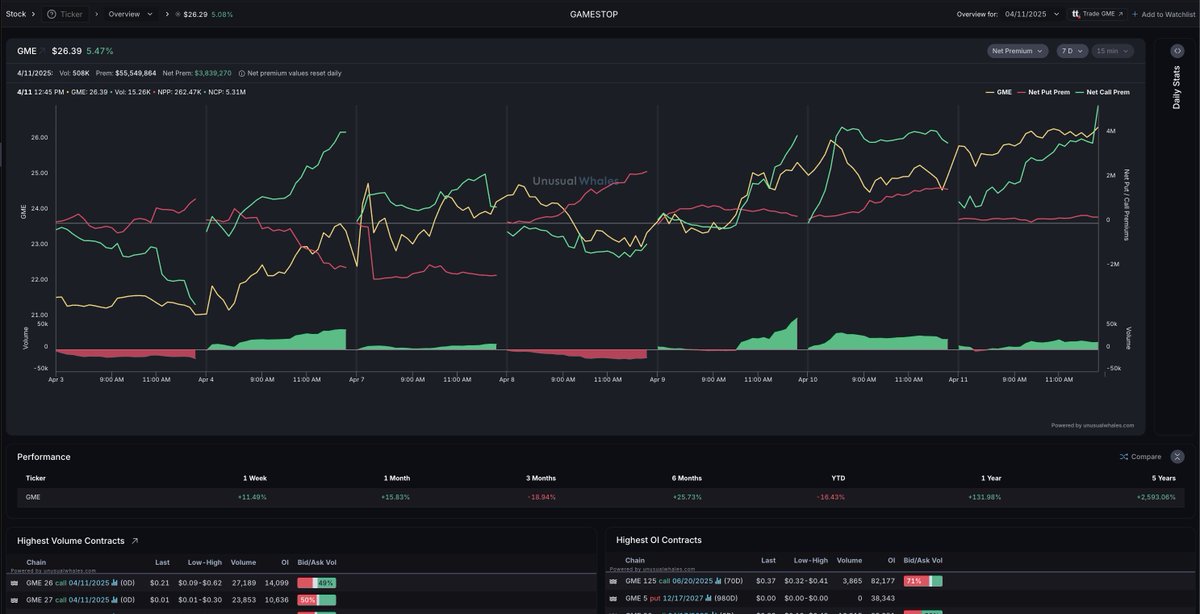Click the Net Prem $3,839,270 value
The width and height of the screenshot is (1200, 614).
pyautogui.click(x=213, y=73)
